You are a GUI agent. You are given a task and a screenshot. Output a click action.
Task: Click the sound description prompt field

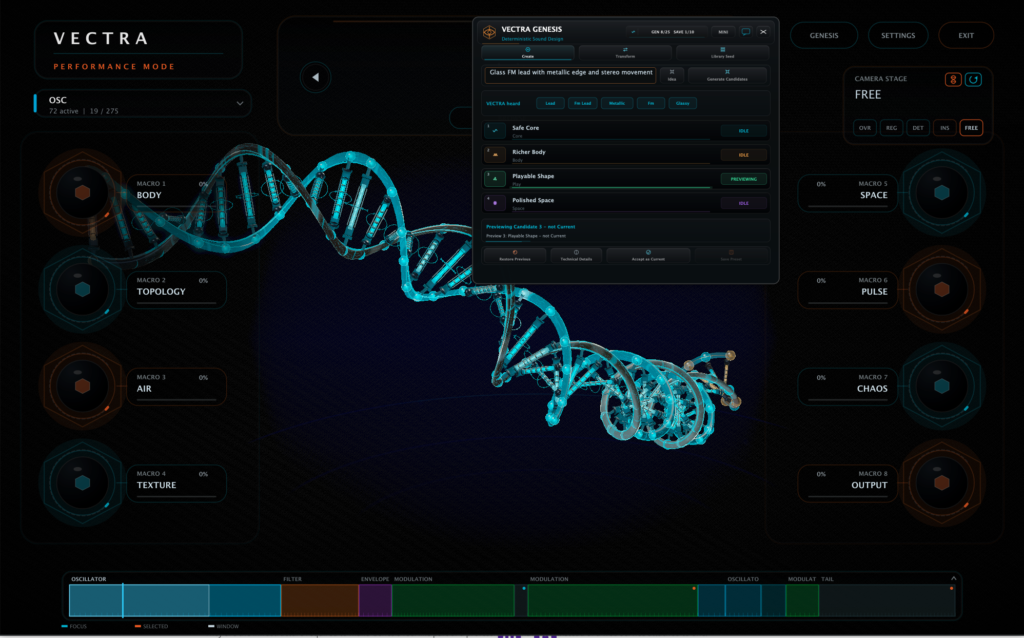570,75
